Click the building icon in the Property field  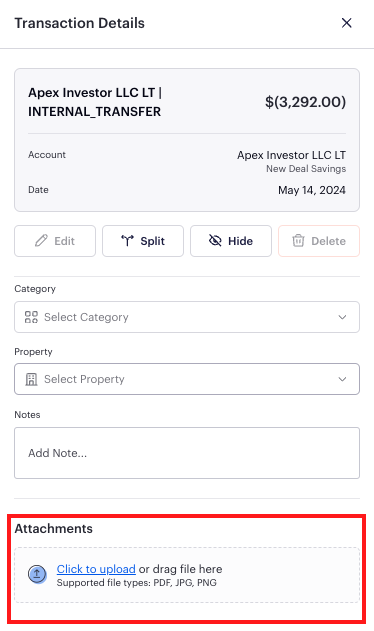click(31, 379)
